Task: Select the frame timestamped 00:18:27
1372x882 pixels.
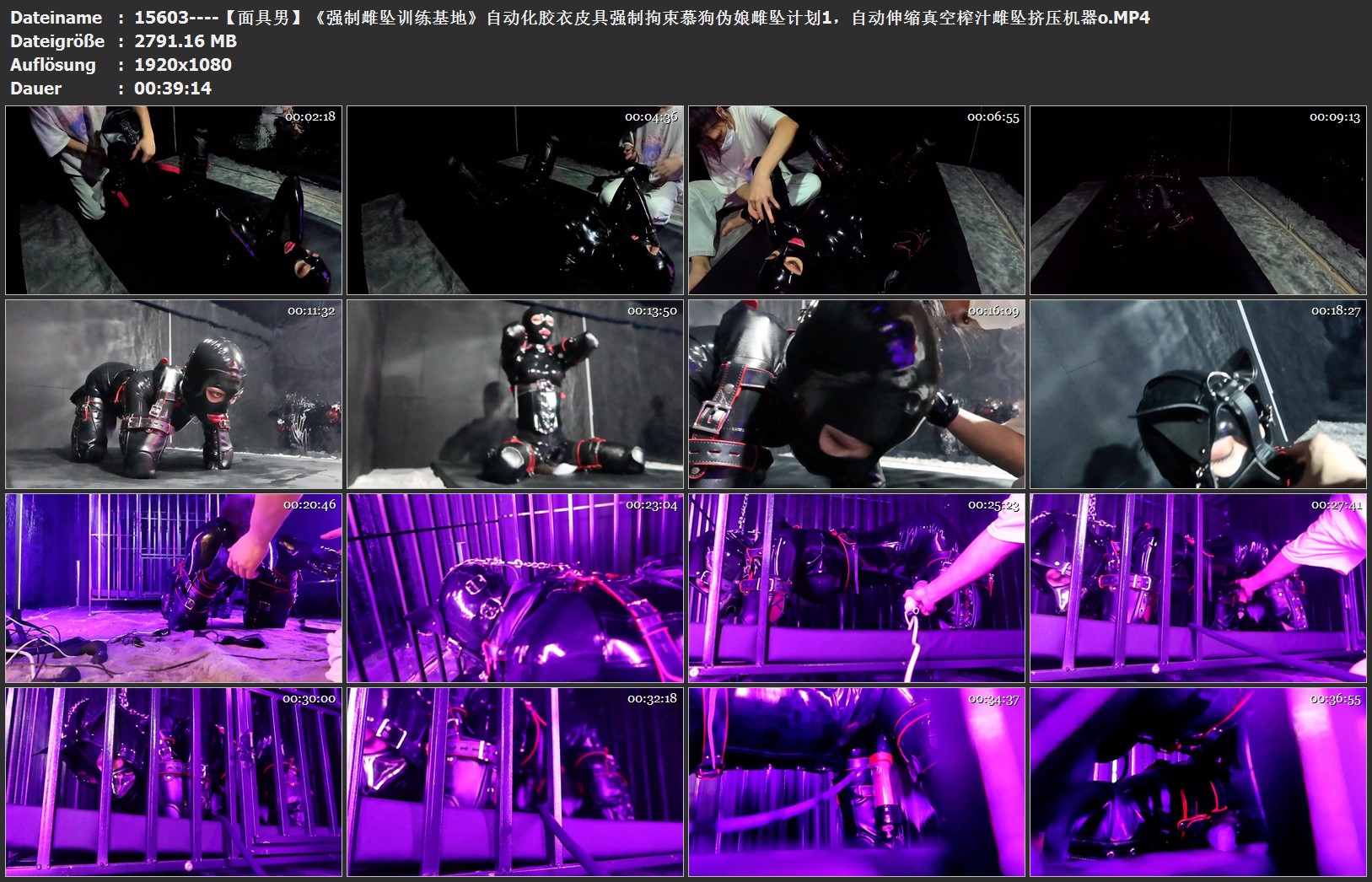Action: [x=1197, y=394]
